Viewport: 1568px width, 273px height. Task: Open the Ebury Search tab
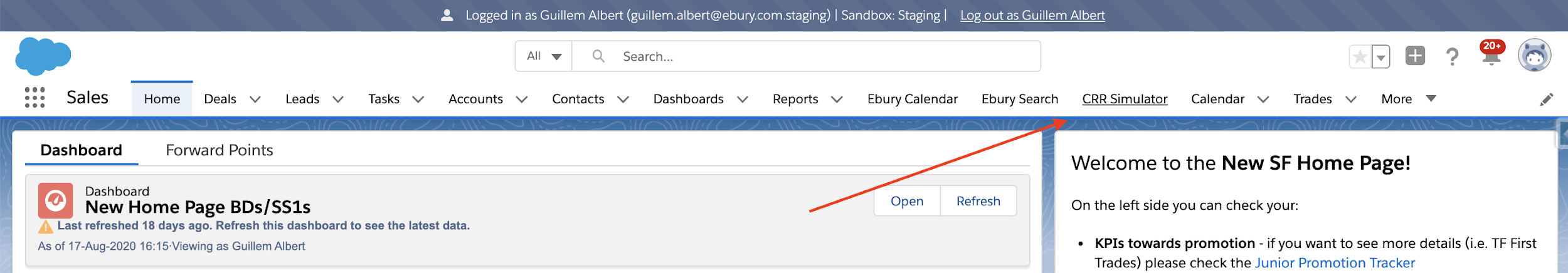(1019, 99)
